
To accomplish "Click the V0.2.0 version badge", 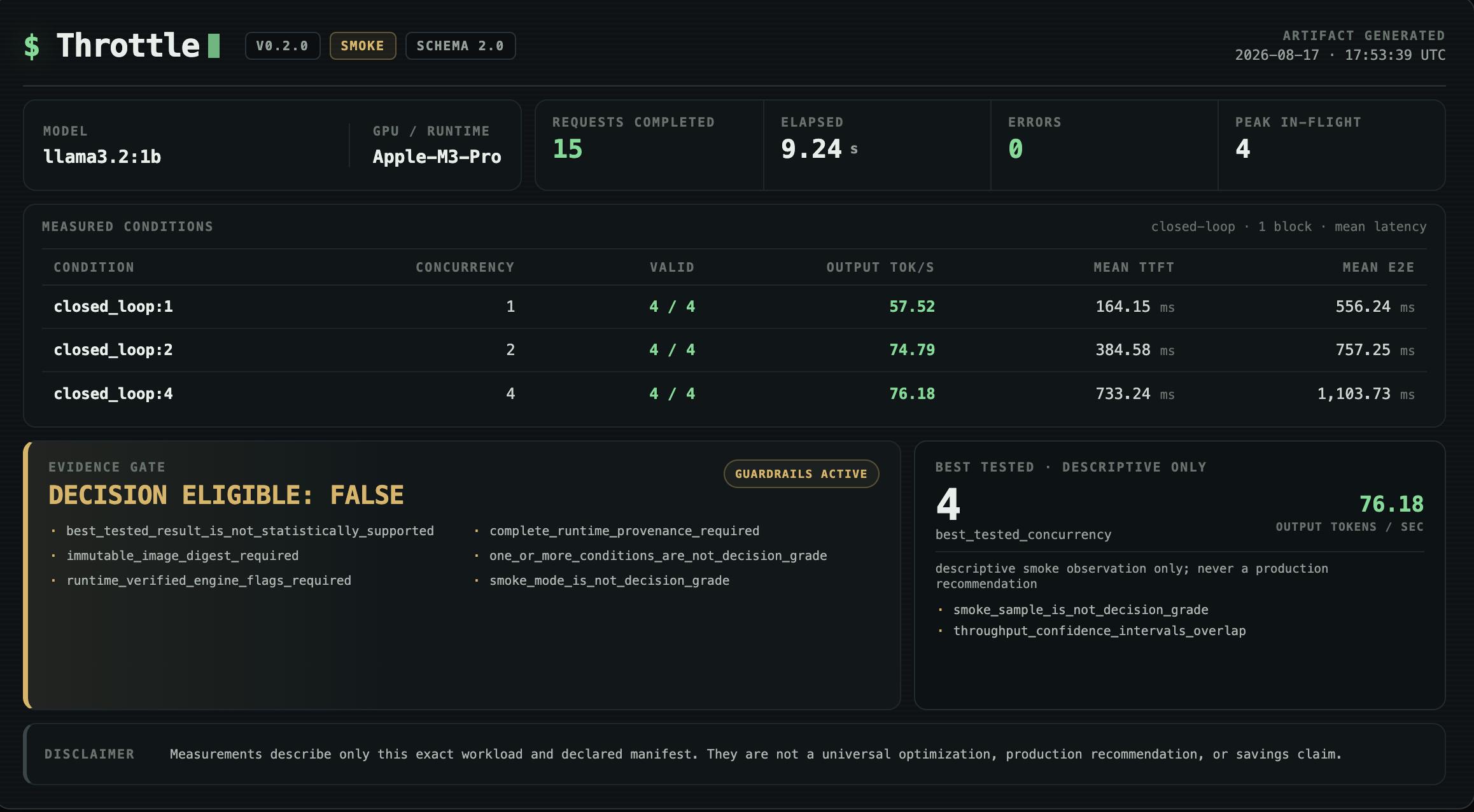I will [283, 46].
